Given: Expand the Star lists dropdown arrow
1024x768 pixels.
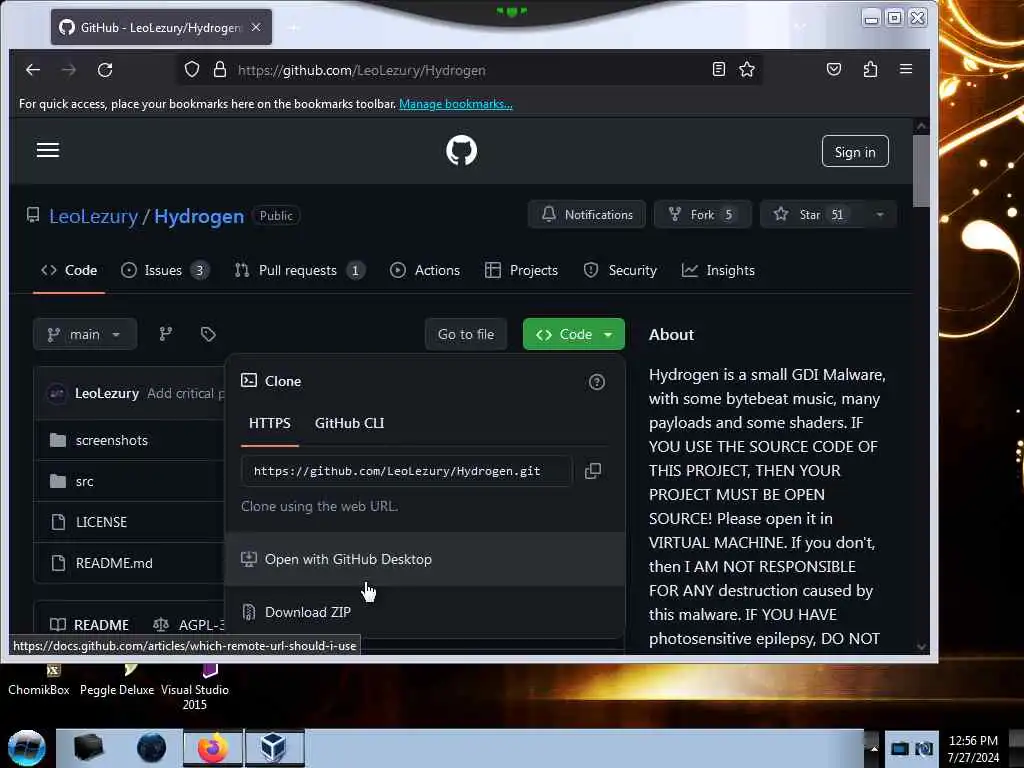Looking at the screenshot, I should pyautogui.click(x=880, y=215).
